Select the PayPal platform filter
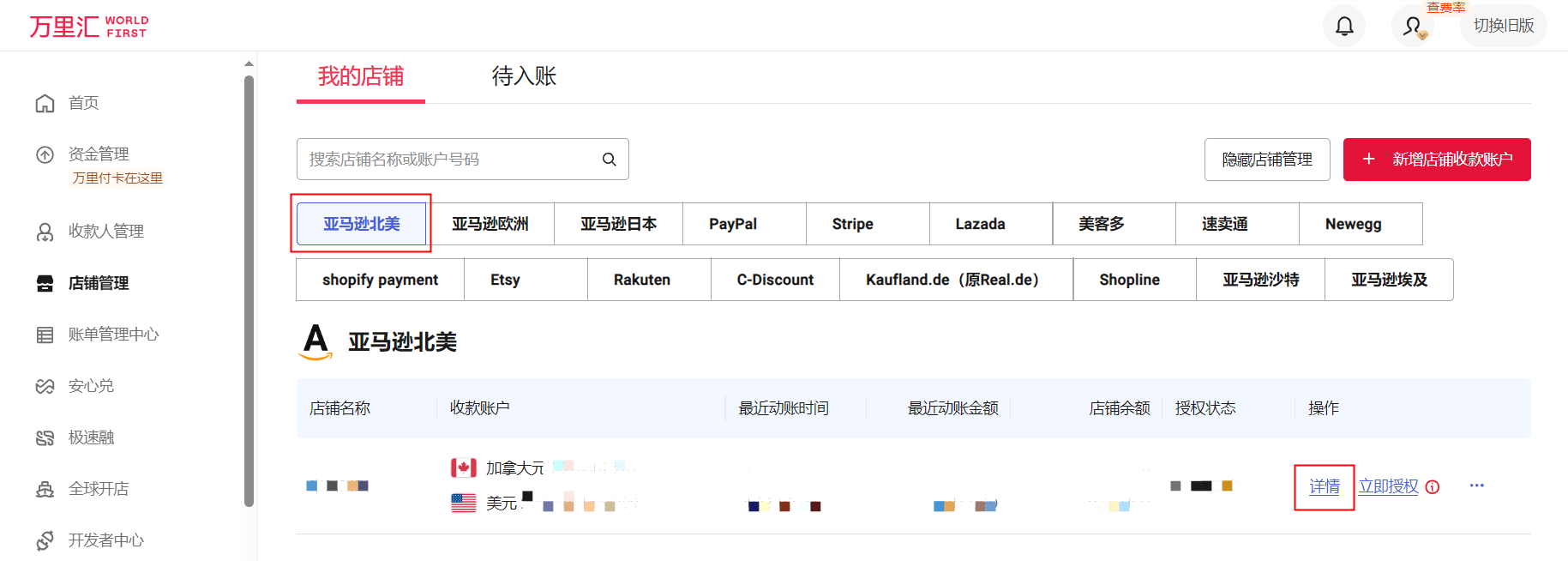 pyautogui.click(x=732, y=224)
